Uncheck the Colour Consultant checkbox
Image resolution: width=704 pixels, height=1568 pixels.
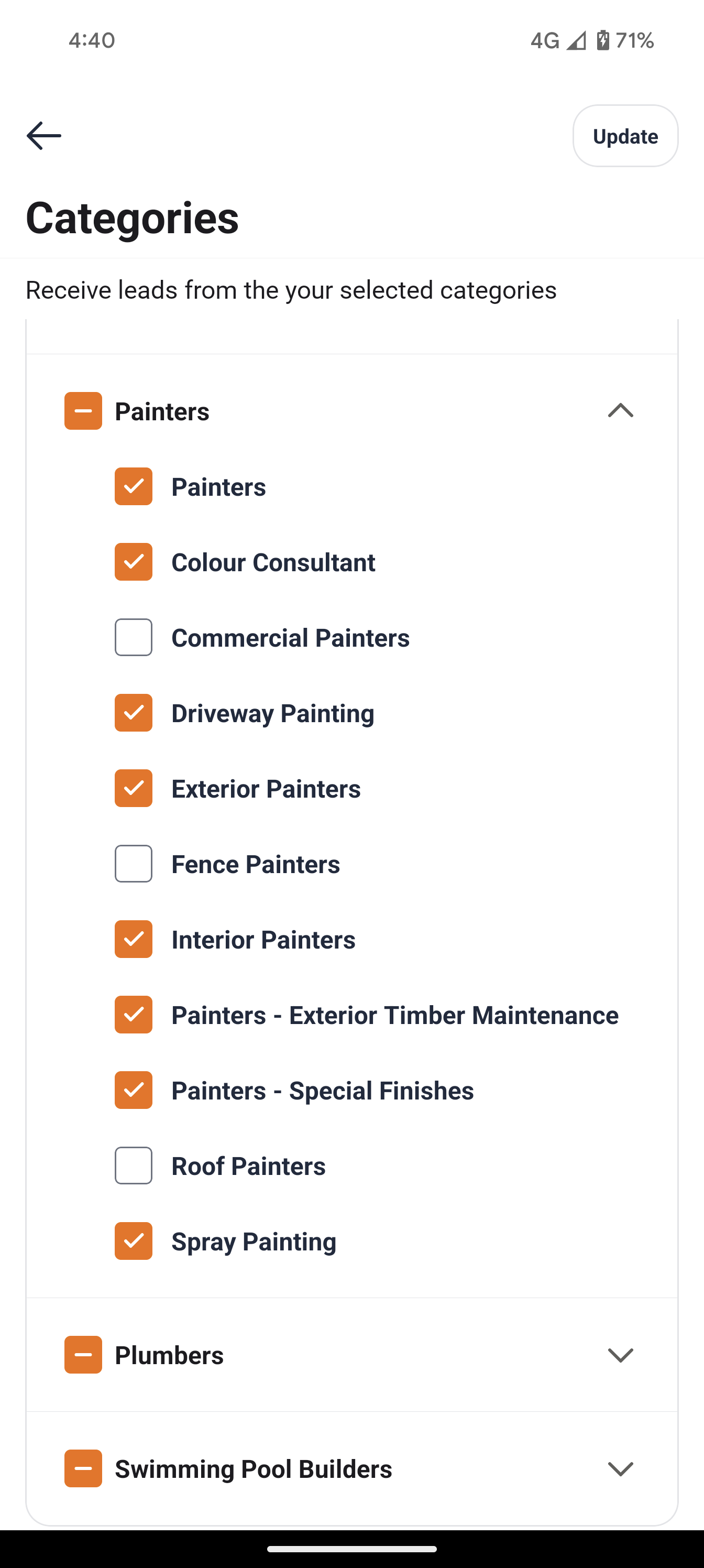134,562
